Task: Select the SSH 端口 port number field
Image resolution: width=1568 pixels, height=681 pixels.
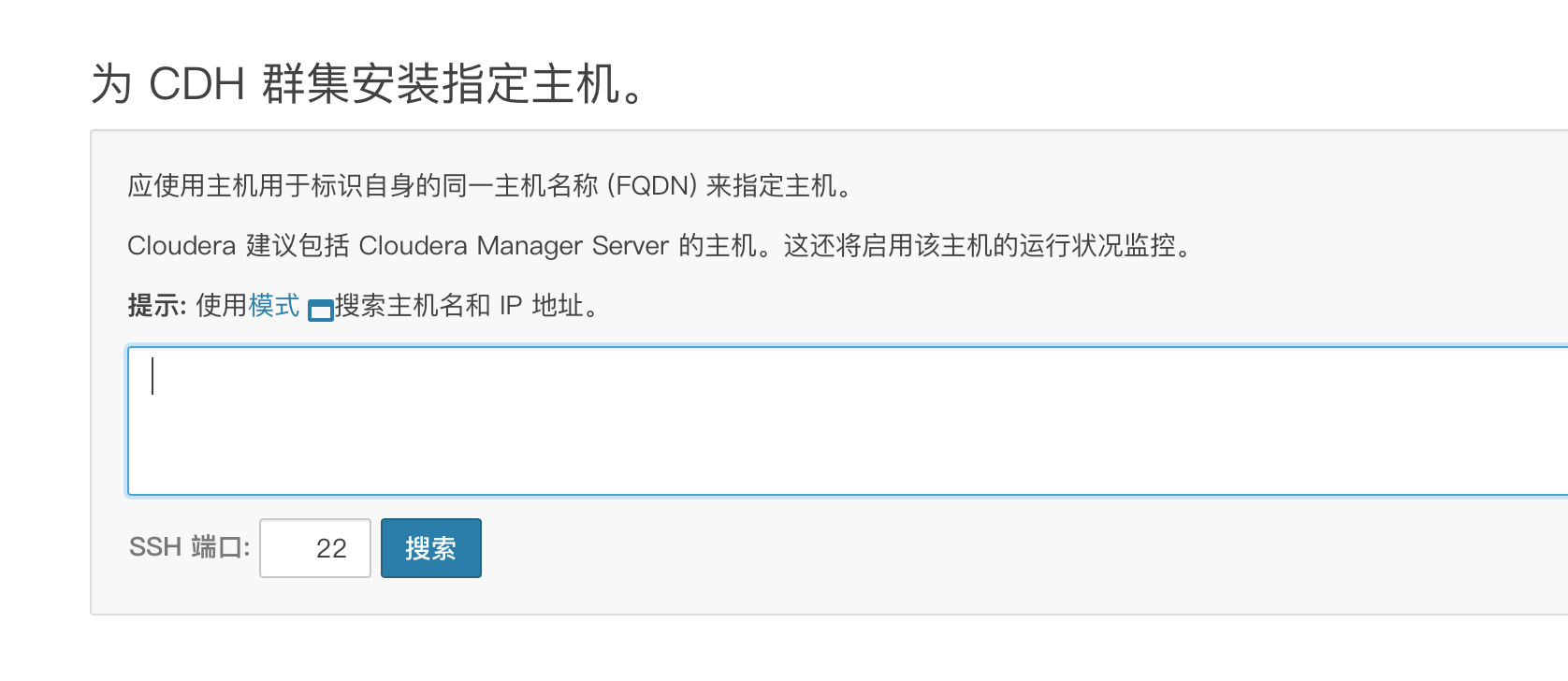Action: point(315,548)
